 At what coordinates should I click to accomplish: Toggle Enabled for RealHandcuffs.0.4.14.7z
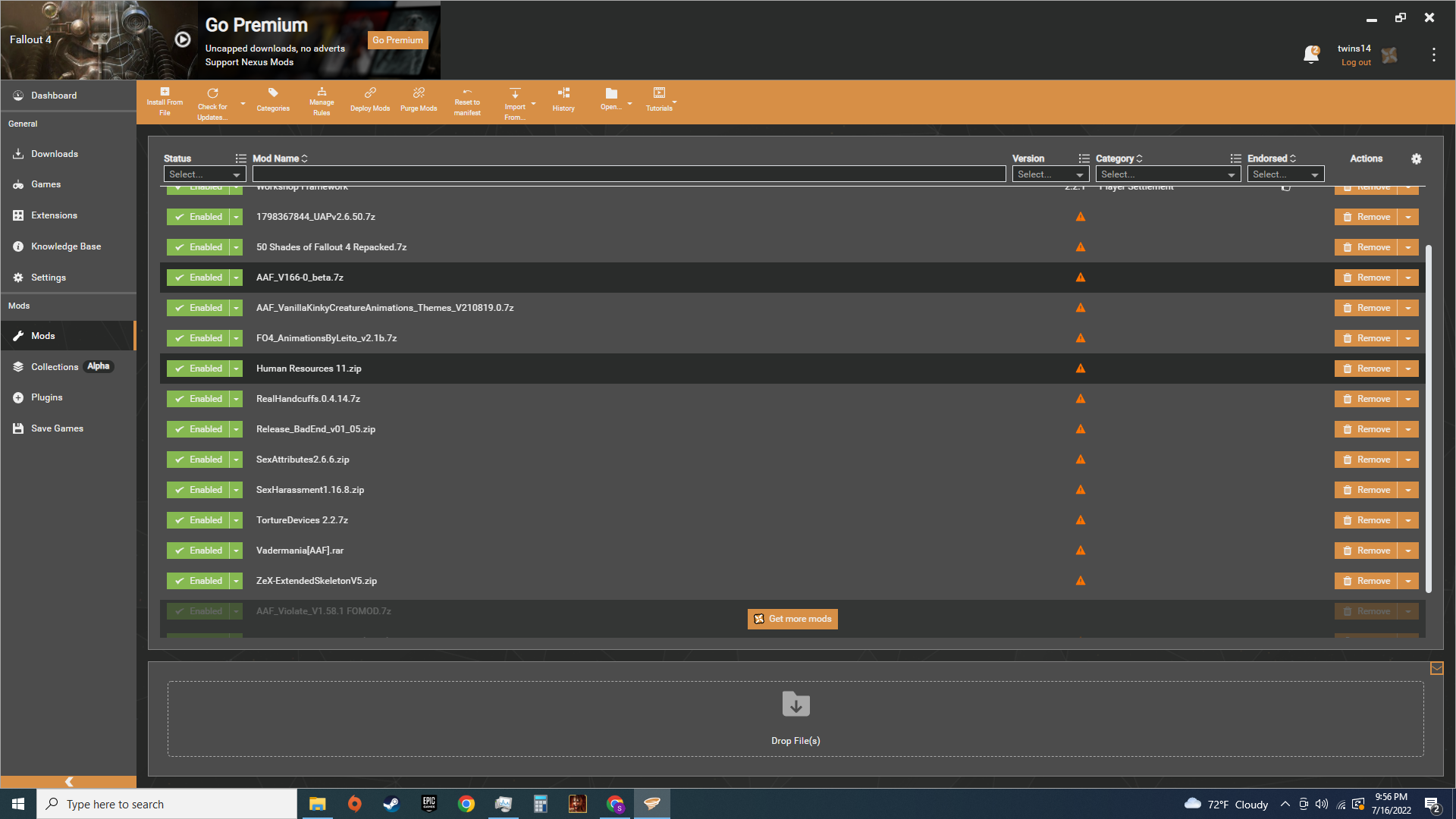pyautogui.click(x=198, y=399)
